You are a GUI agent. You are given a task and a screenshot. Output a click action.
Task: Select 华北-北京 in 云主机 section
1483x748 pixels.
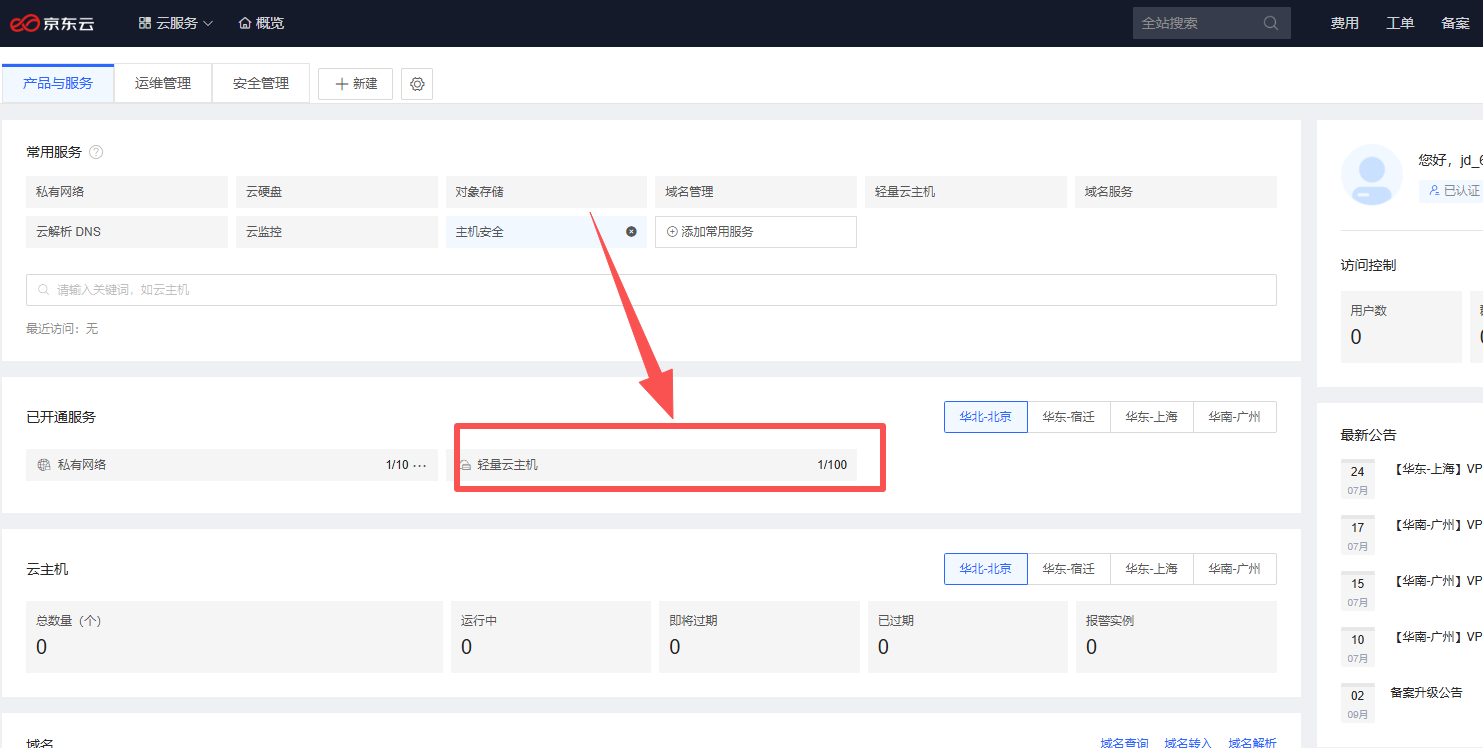pos(986,569)
